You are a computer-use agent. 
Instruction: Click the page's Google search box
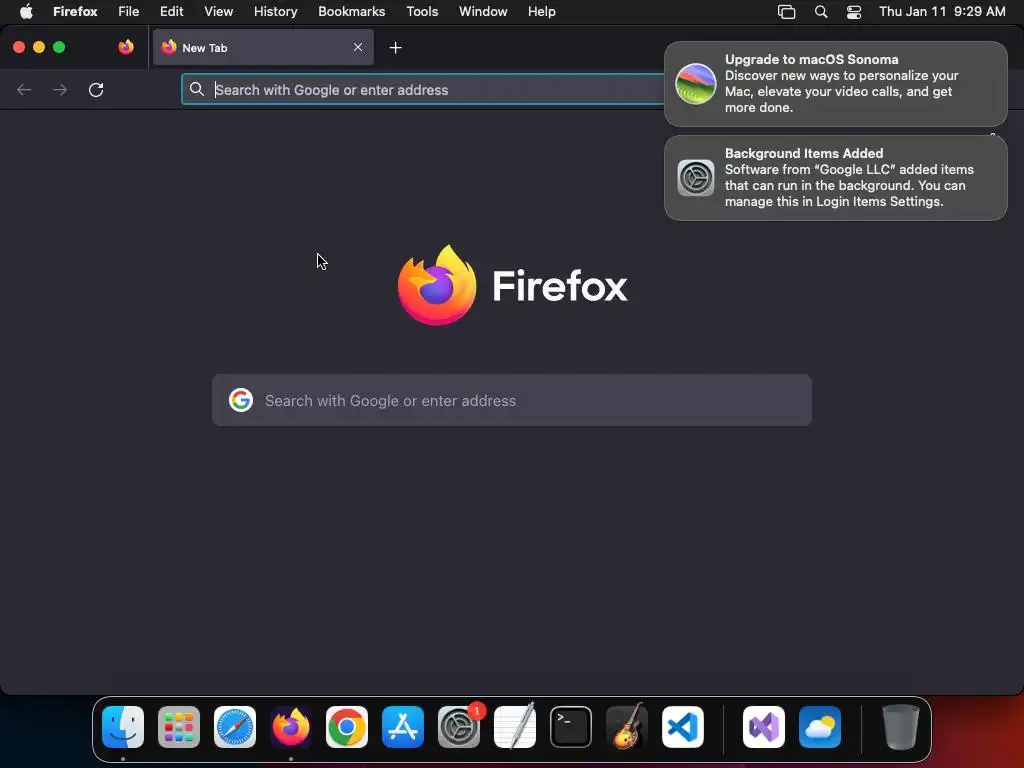(512, 400)
